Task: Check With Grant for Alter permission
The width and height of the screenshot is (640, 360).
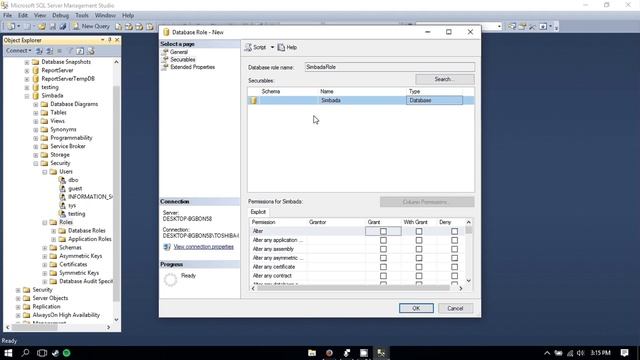Action: pos(419,231)
